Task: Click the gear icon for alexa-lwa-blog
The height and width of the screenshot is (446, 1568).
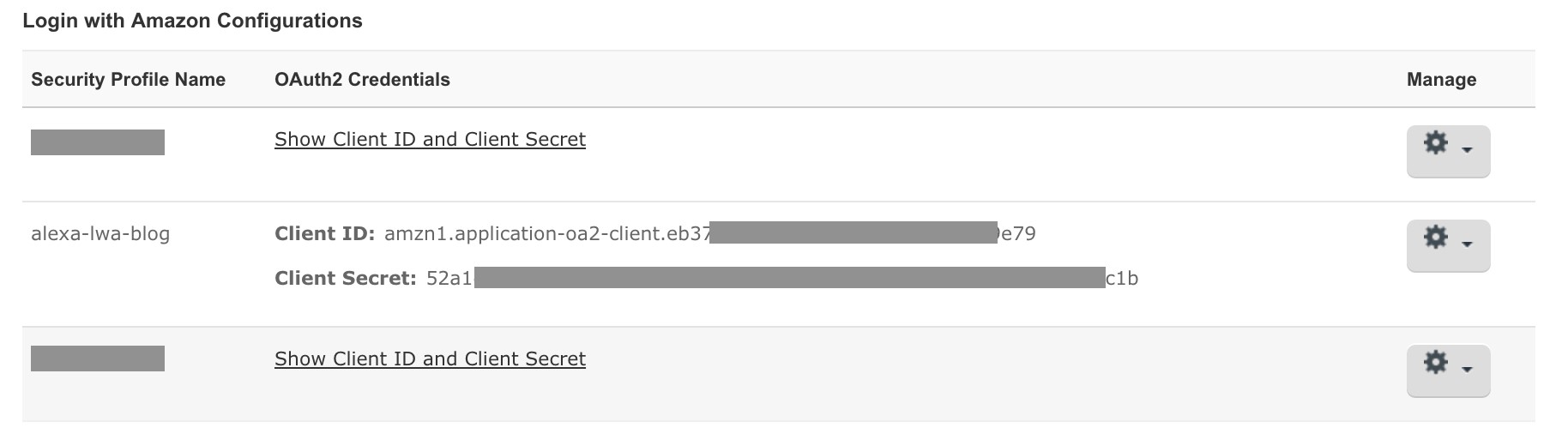Action: [x=1435, y=238]
